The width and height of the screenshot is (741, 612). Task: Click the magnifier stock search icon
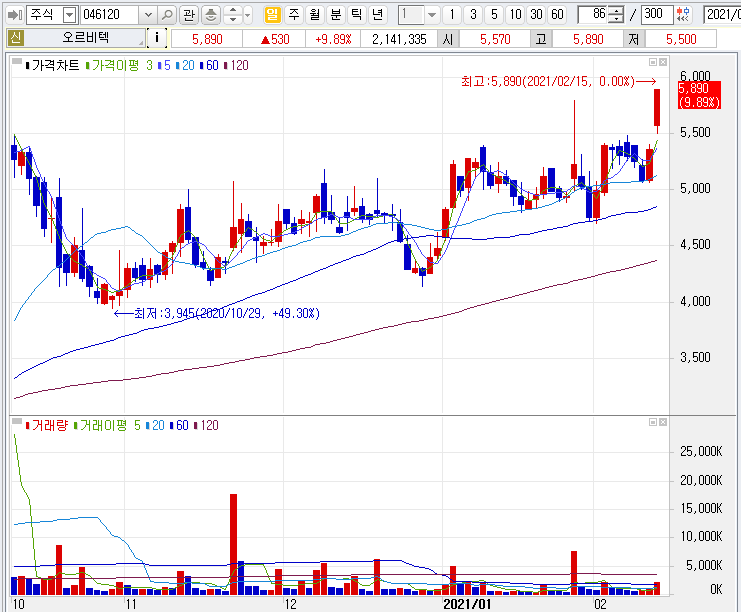tap(167, 15)
